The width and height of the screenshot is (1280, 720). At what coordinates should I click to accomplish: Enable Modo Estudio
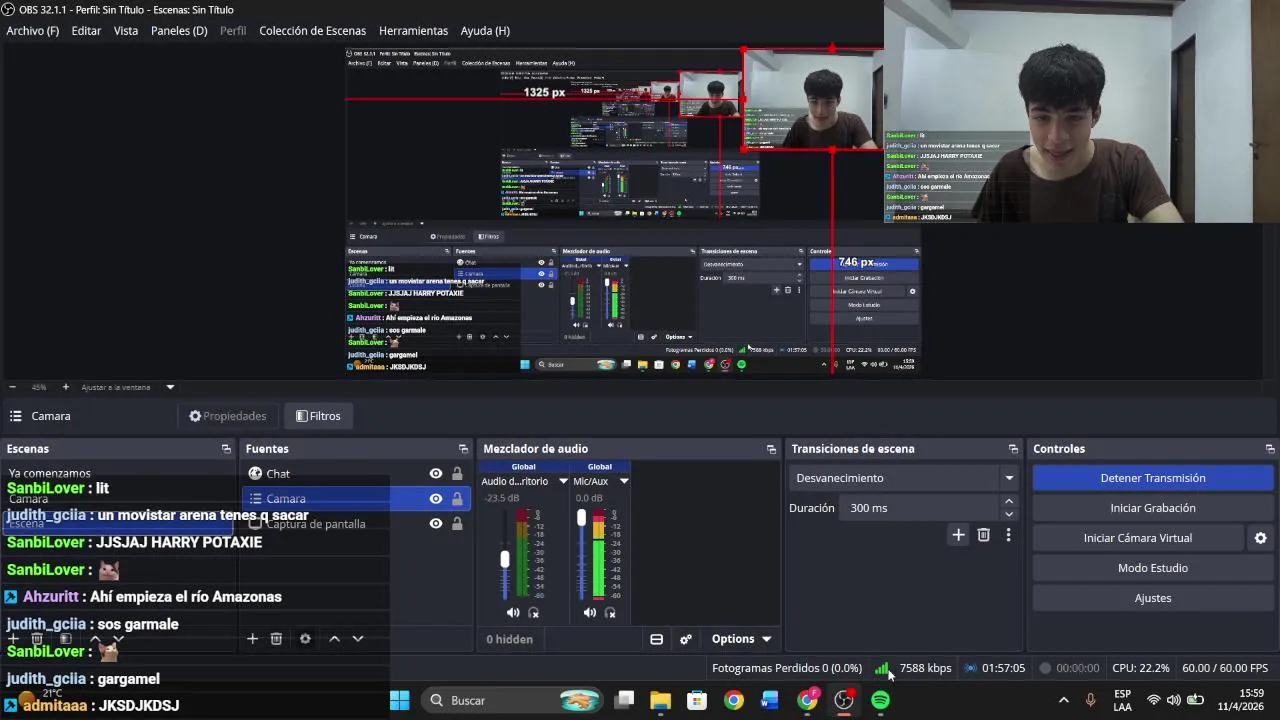pyautogui.click(x=1153, y=568)
